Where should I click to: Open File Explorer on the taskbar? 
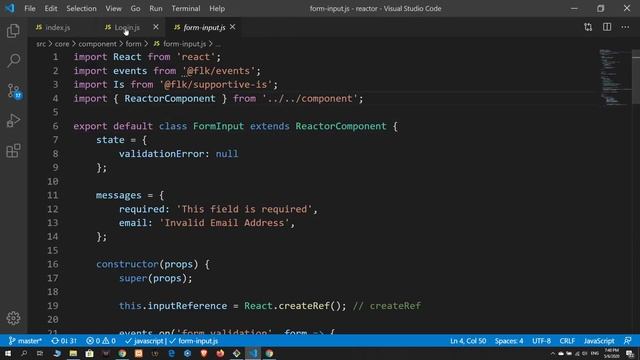pyautogui.click(x=73, y=353)
